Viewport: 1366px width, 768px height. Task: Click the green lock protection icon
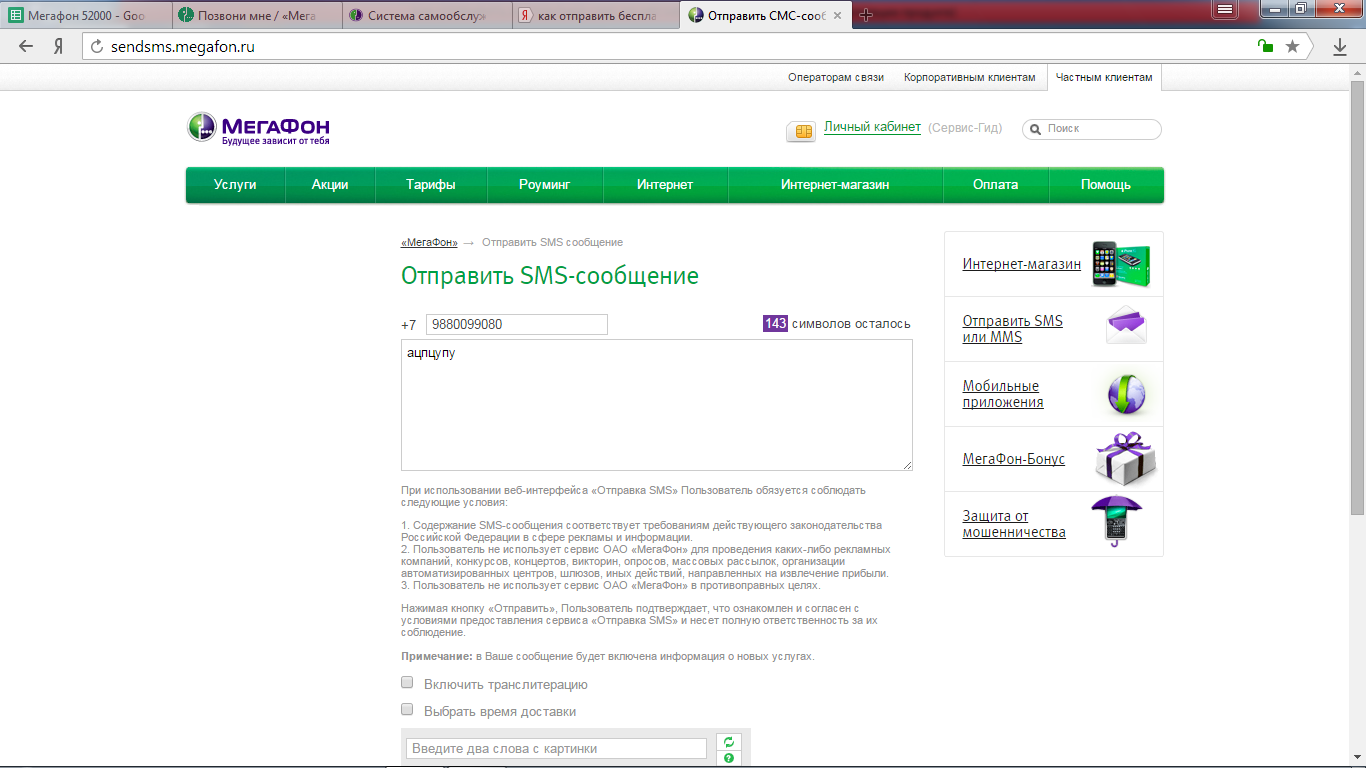pyautogui.click(x=1265, y=46)
